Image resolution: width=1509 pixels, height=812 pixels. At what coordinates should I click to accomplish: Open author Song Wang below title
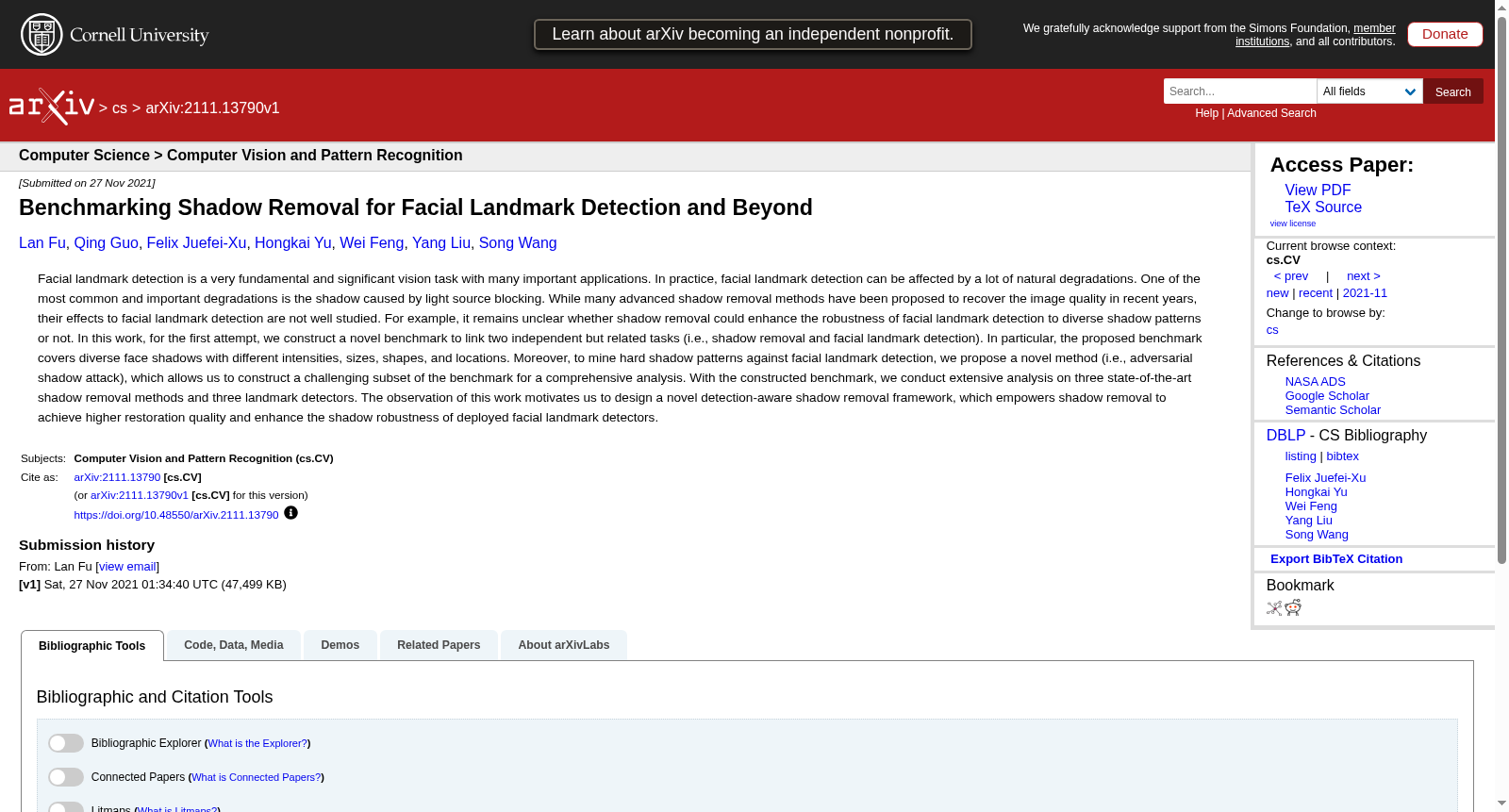click(518, 243)
